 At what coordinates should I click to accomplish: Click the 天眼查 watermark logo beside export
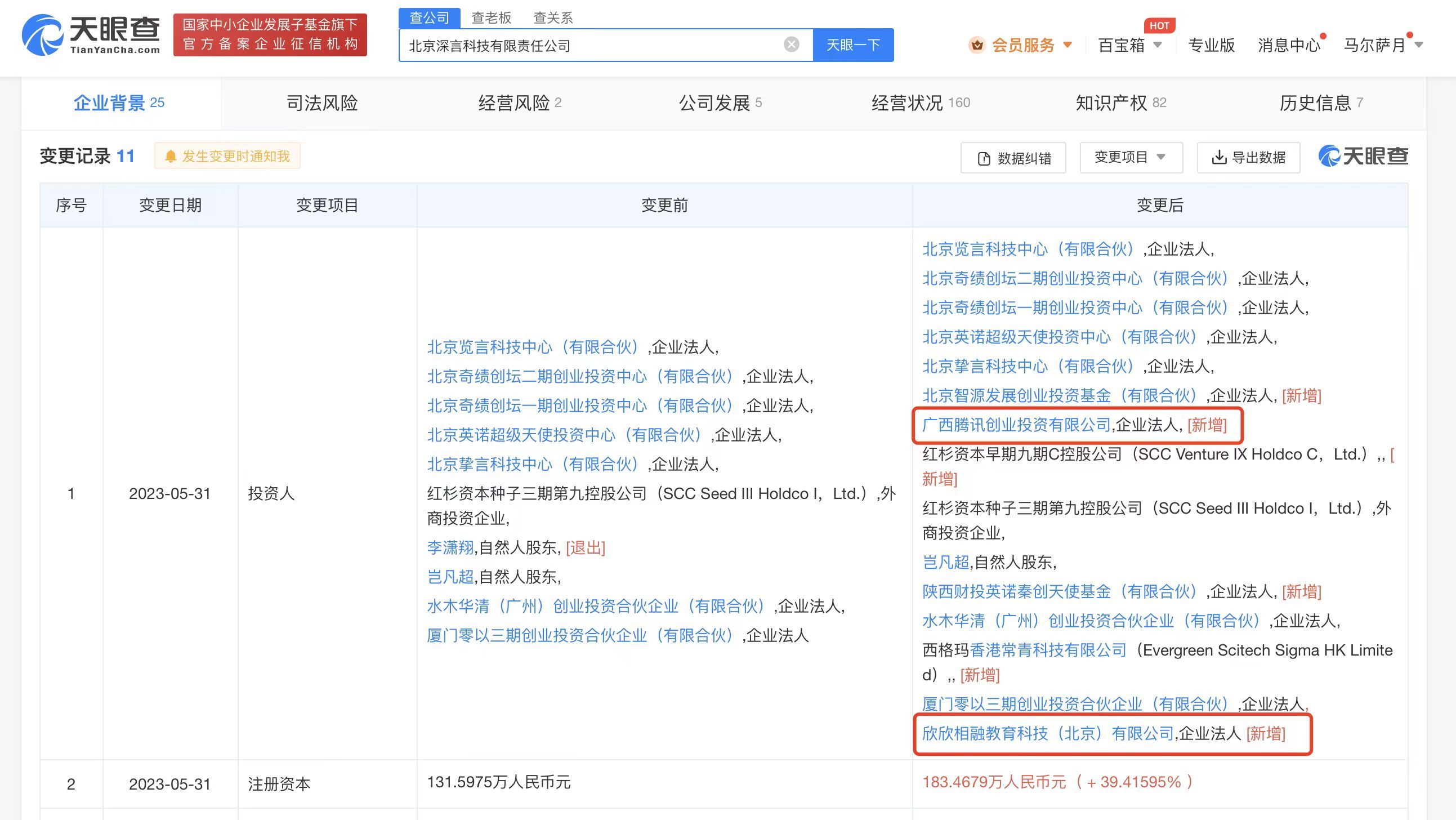point(1363,156)
